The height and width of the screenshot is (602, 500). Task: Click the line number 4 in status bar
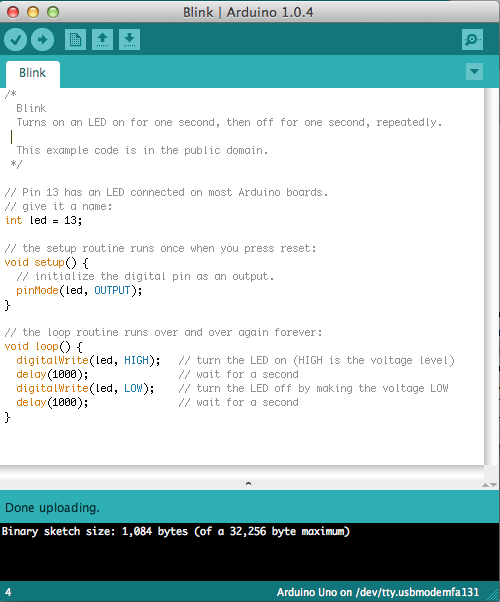coord(8,592)
